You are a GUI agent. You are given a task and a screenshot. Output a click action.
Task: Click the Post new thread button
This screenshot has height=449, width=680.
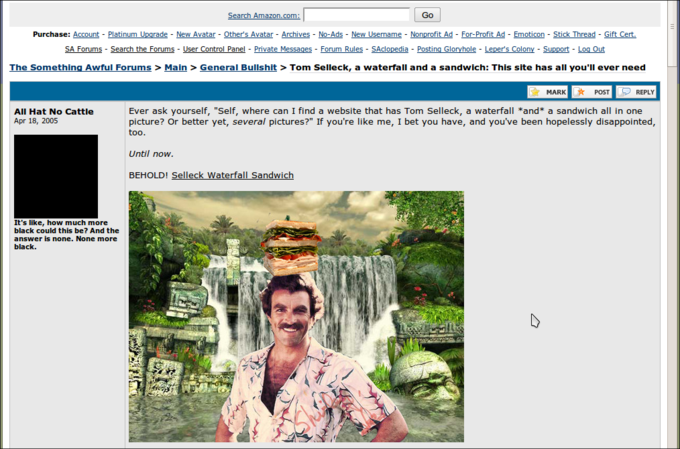click(592, 92)
